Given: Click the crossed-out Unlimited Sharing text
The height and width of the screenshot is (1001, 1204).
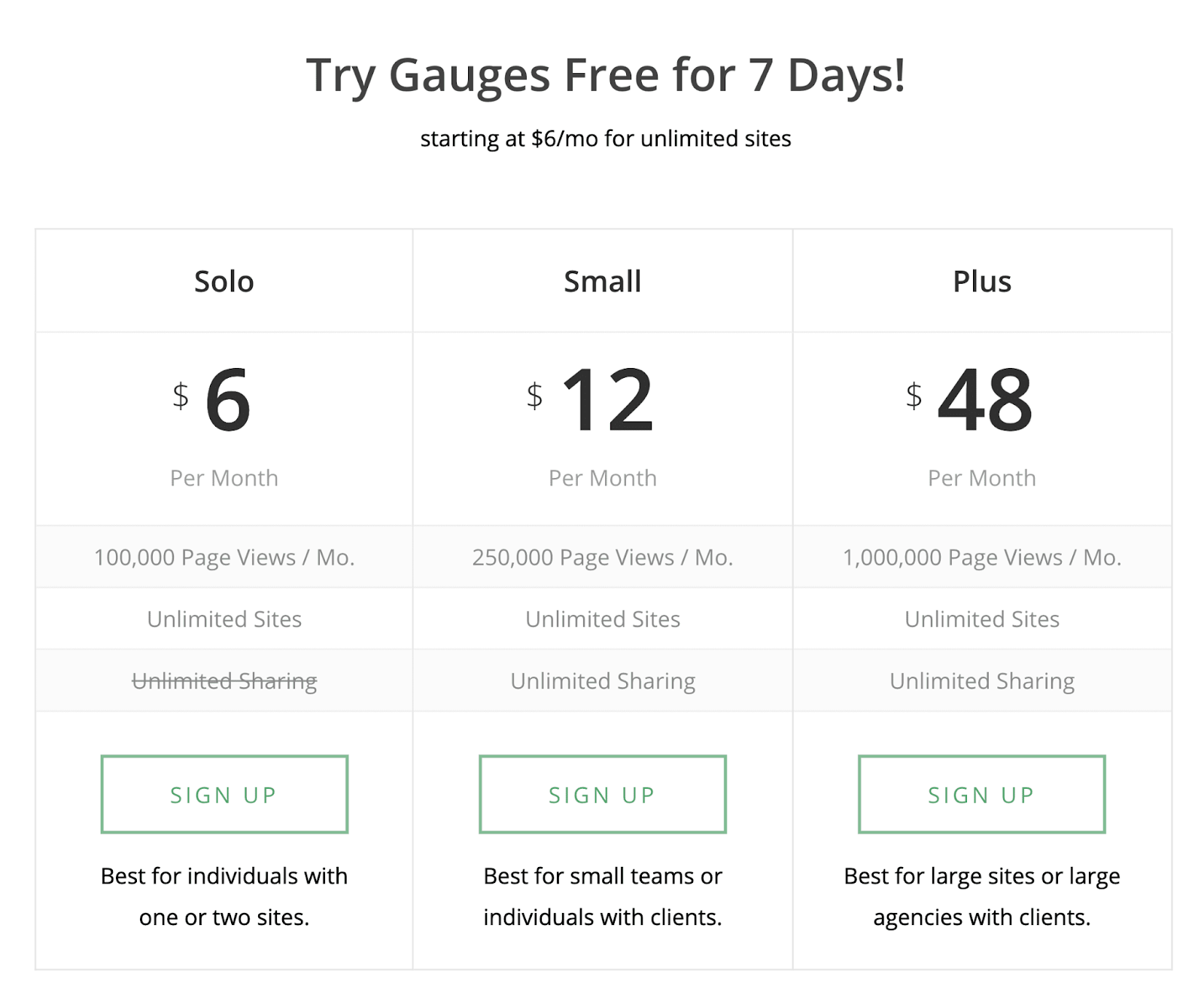Looking at the screenshot, I should pyautogui.click(x=223, y=680).
